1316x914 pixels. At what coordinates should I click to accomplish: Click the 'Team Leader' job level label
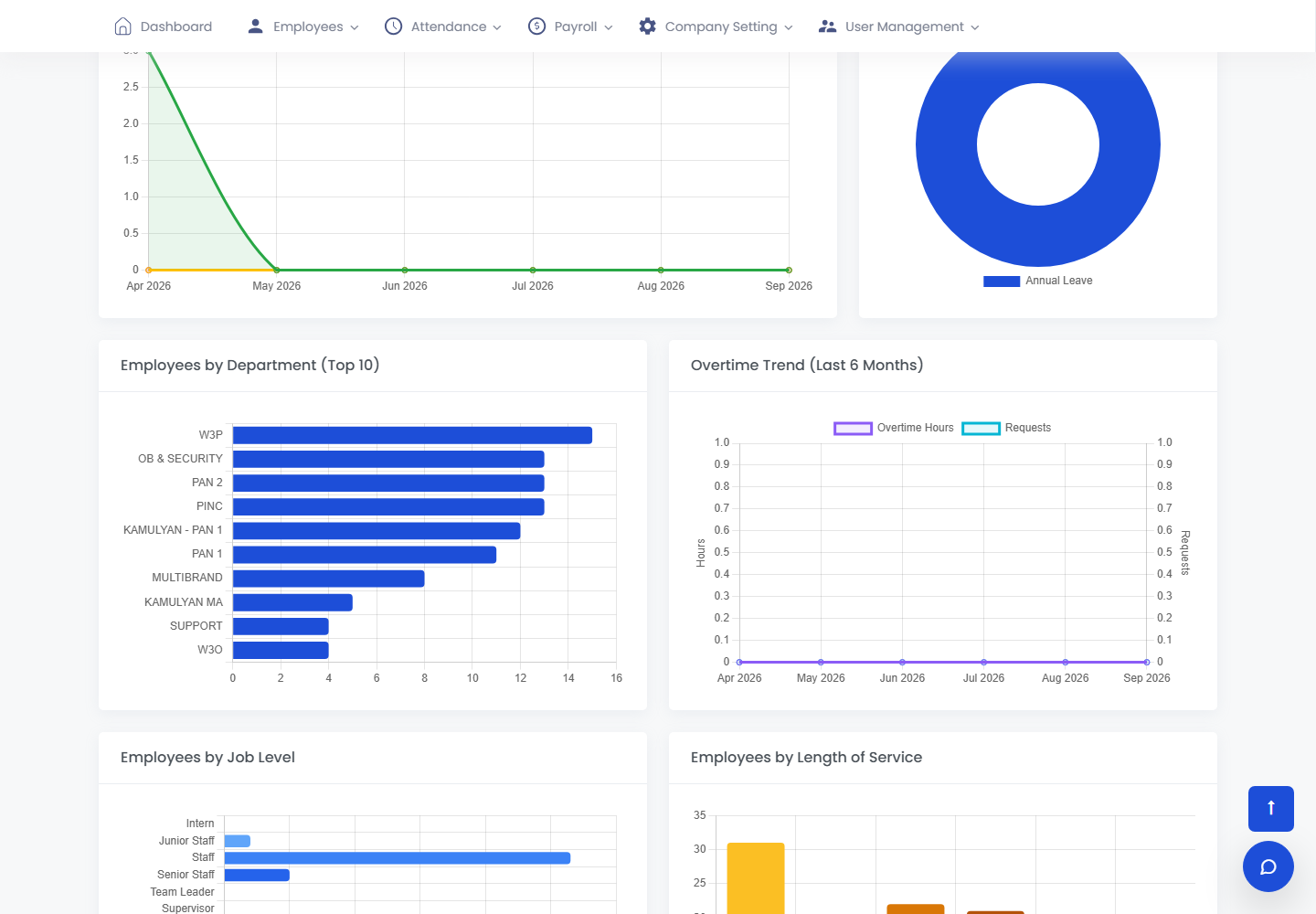pyautogui.click(x=183, y=892)
